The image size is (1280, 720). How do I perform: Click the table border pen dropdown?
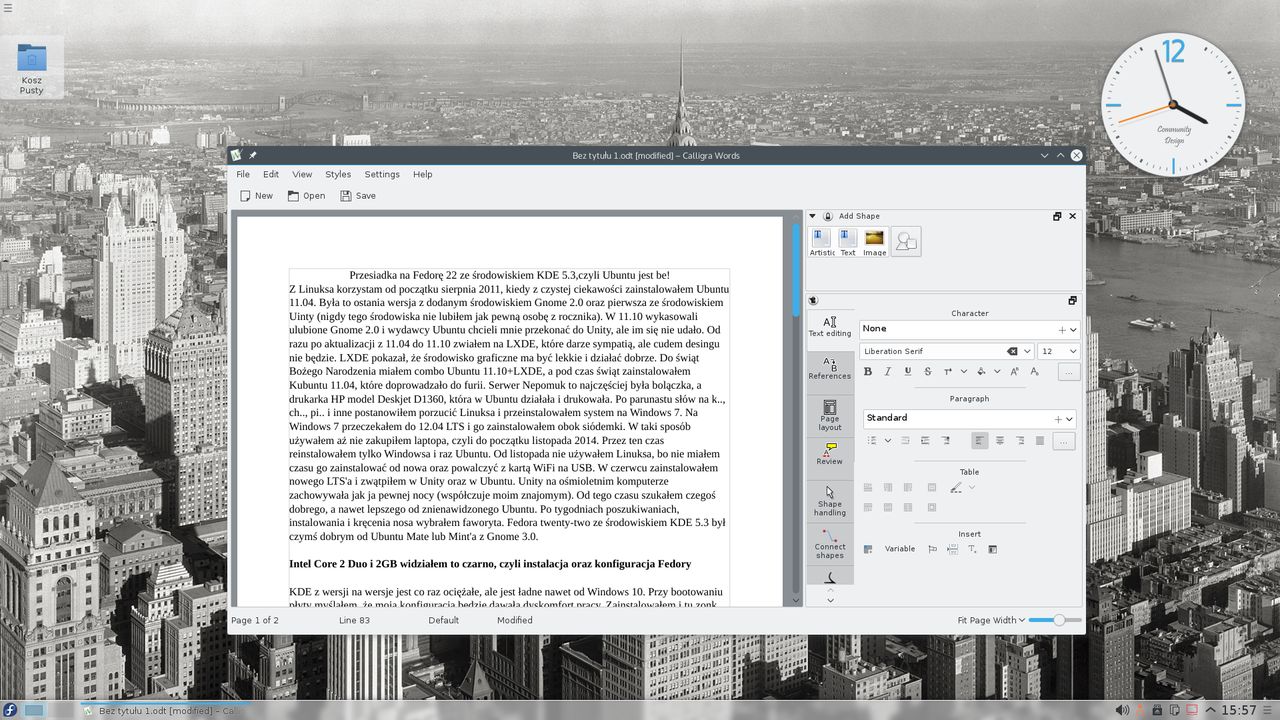(x=972, y=487)
